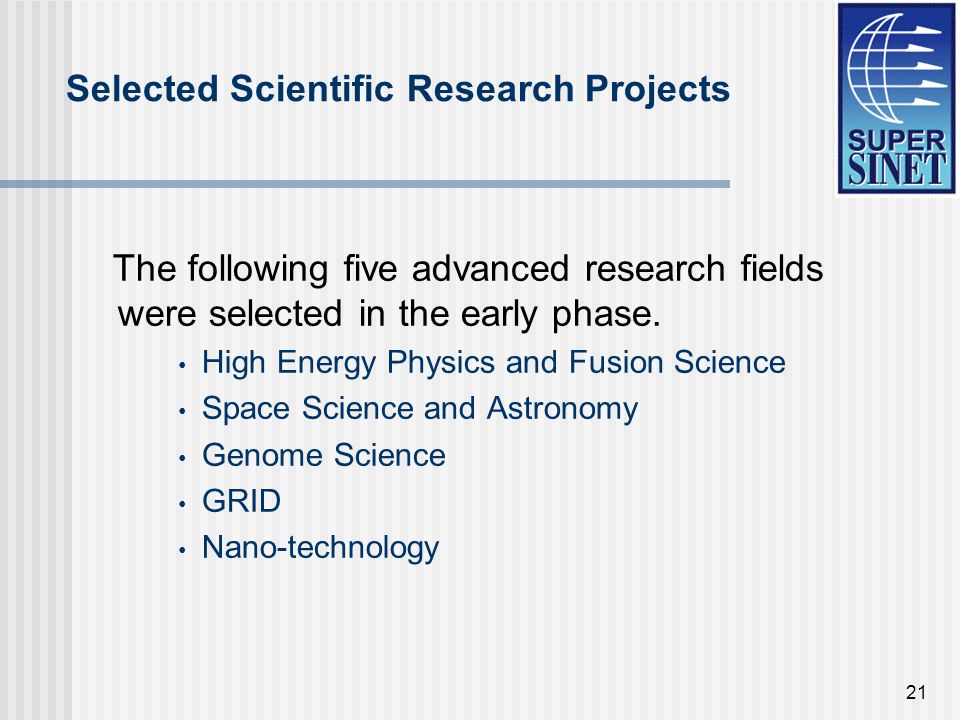Click the bullet dot before GRID
Image resolution: width=960 pixels, height=720 pixels.
tap(182, 504)
